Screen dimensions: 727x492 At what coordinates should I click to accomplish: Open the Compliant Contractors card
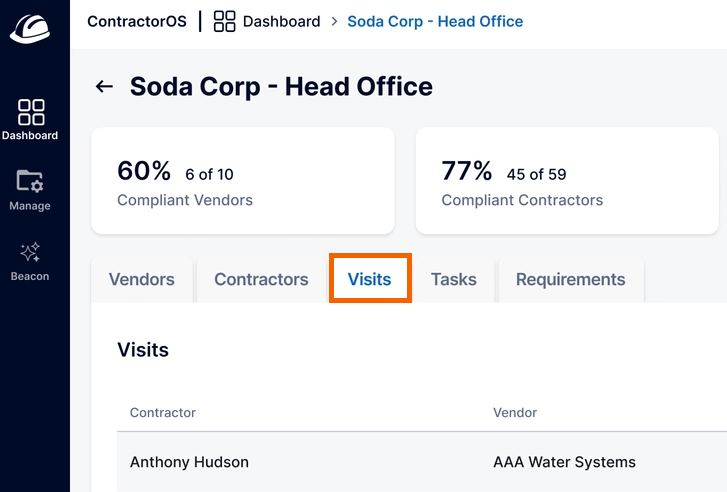click(x=568, y=181)
